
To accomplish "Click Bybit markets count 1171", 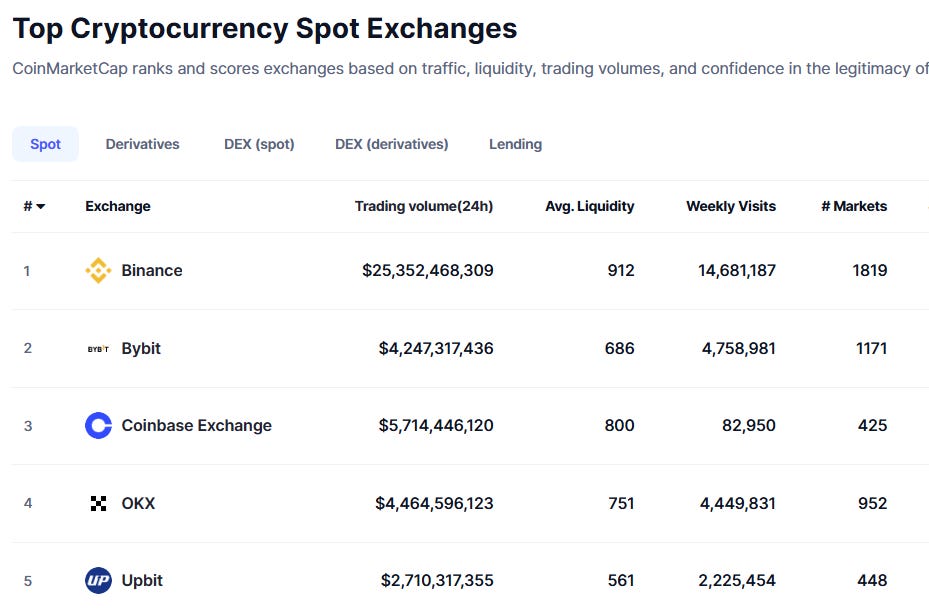I will point(872,348).
